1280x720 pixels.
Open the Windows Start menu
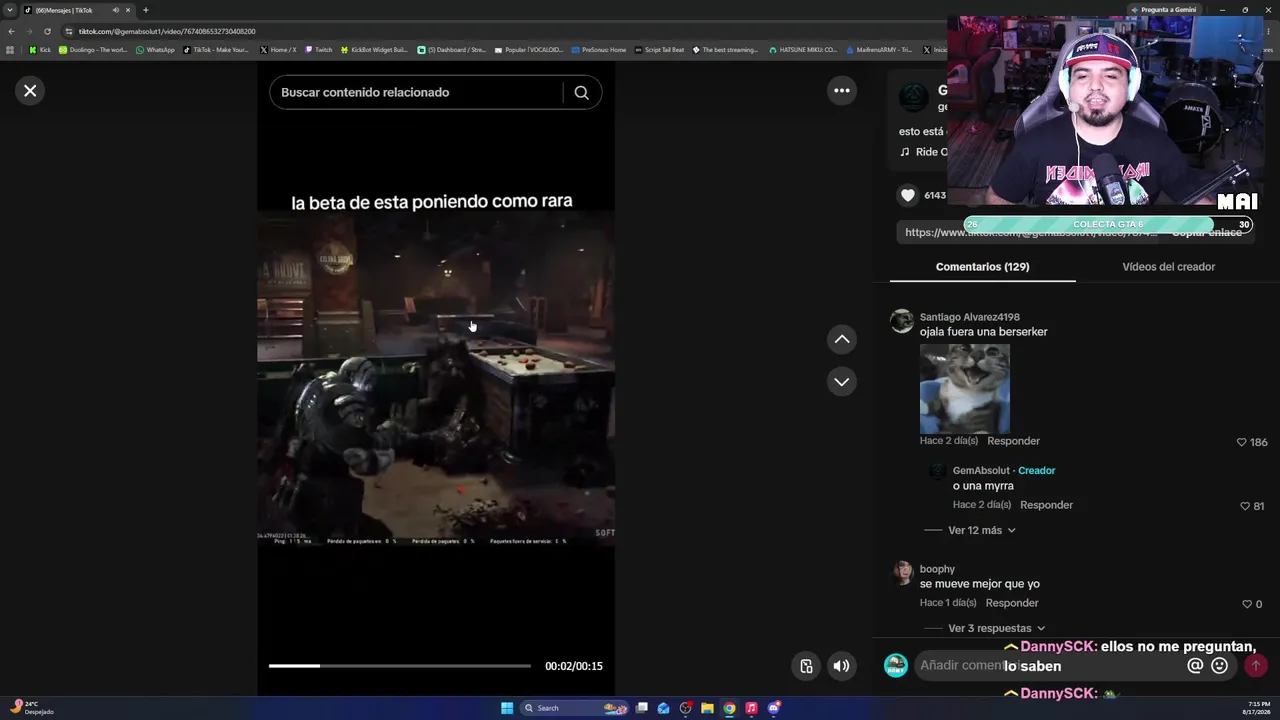(507, 708)
